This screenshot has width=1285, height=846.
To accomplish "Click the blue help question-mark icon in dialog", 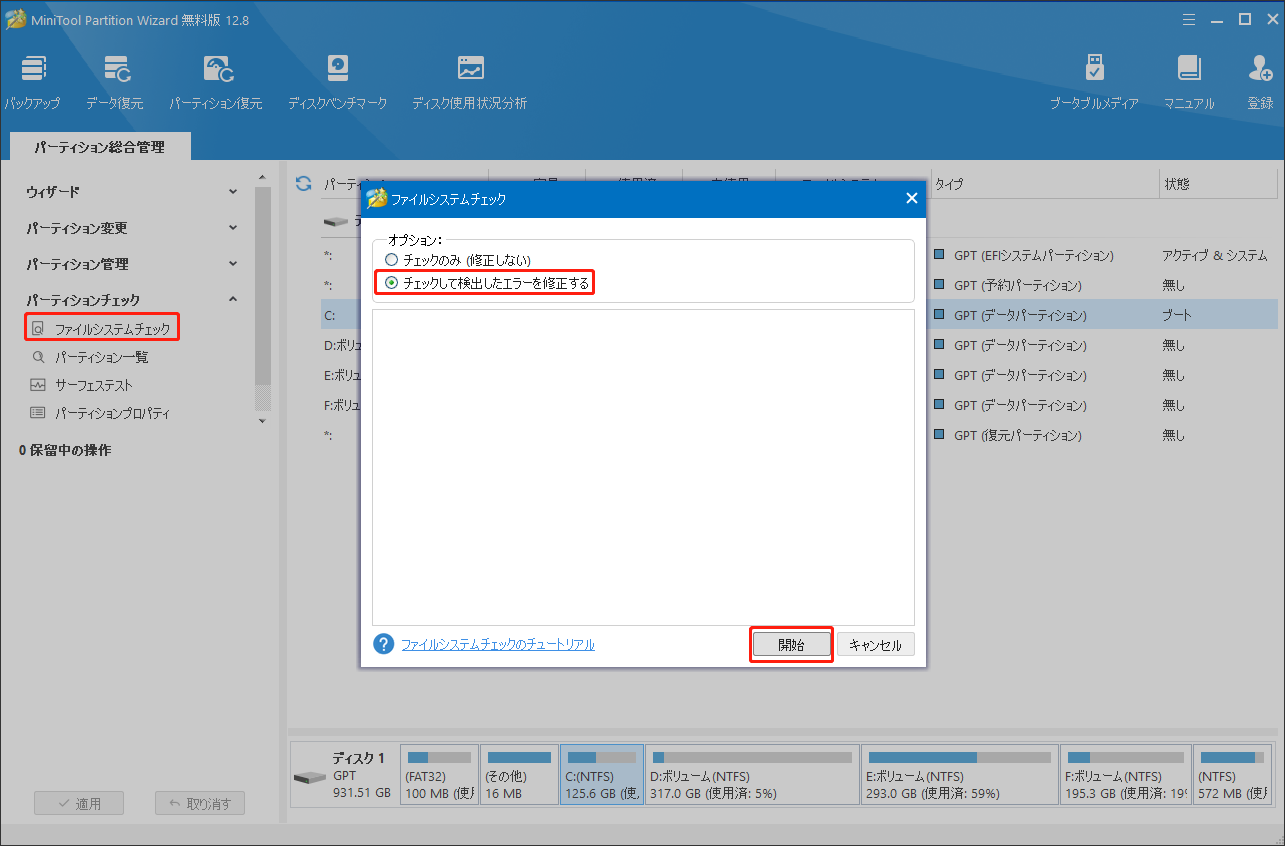I will (x=384, y=644).
